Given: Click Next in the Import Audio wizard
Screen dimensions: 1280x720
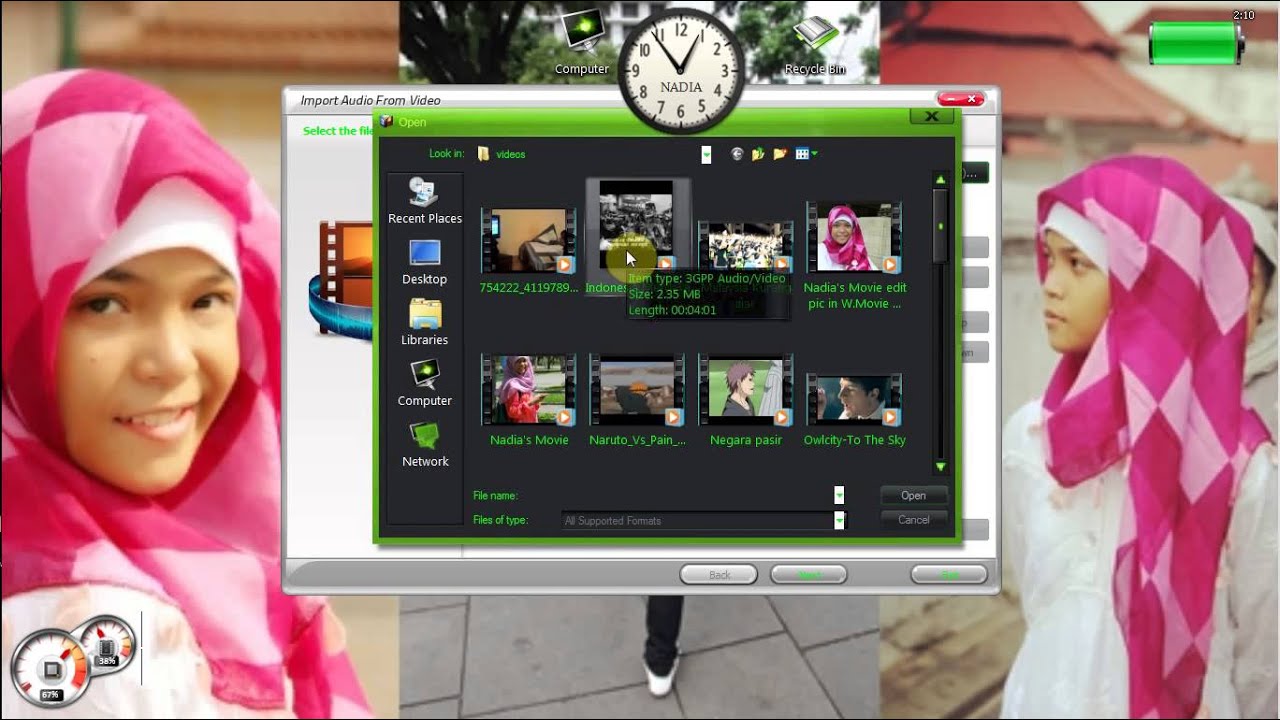Looking at the screenshot, I should 809,575.
